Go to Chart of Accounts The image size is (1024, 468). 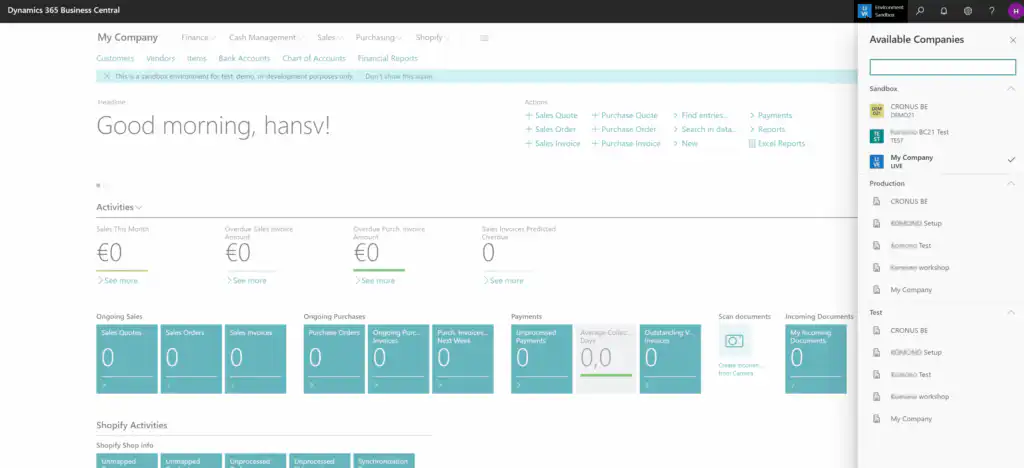click(314, 59)
